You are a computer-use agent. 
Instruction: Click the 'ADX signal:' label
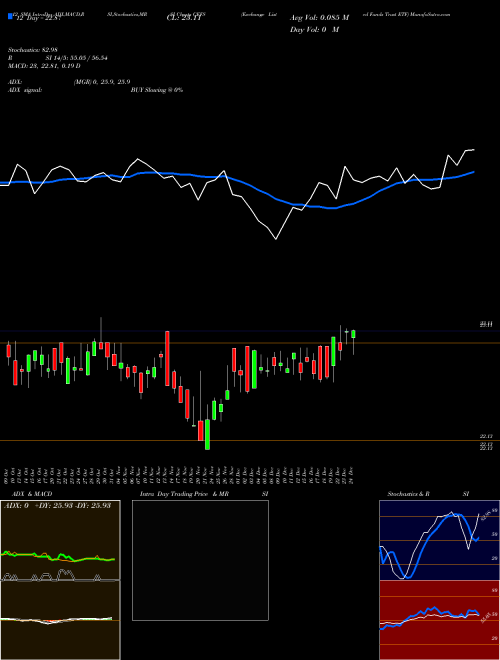pyautogui.click(x=25, y=90)
